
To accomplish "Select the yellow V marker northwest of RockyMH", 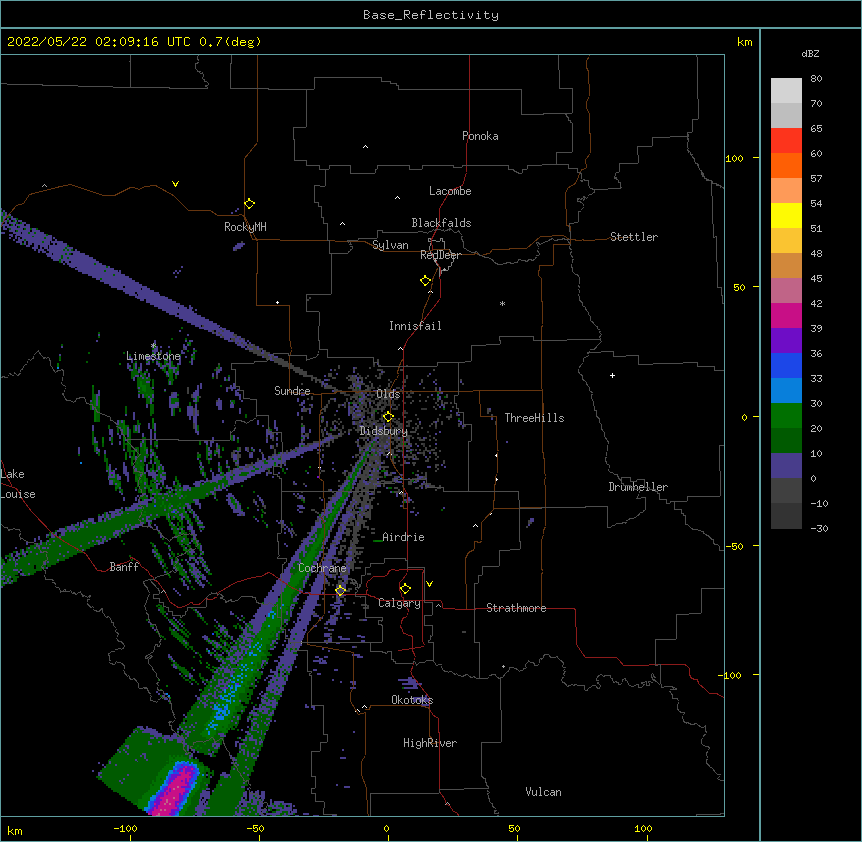I will pyautogui.click(x=175, y=184).
